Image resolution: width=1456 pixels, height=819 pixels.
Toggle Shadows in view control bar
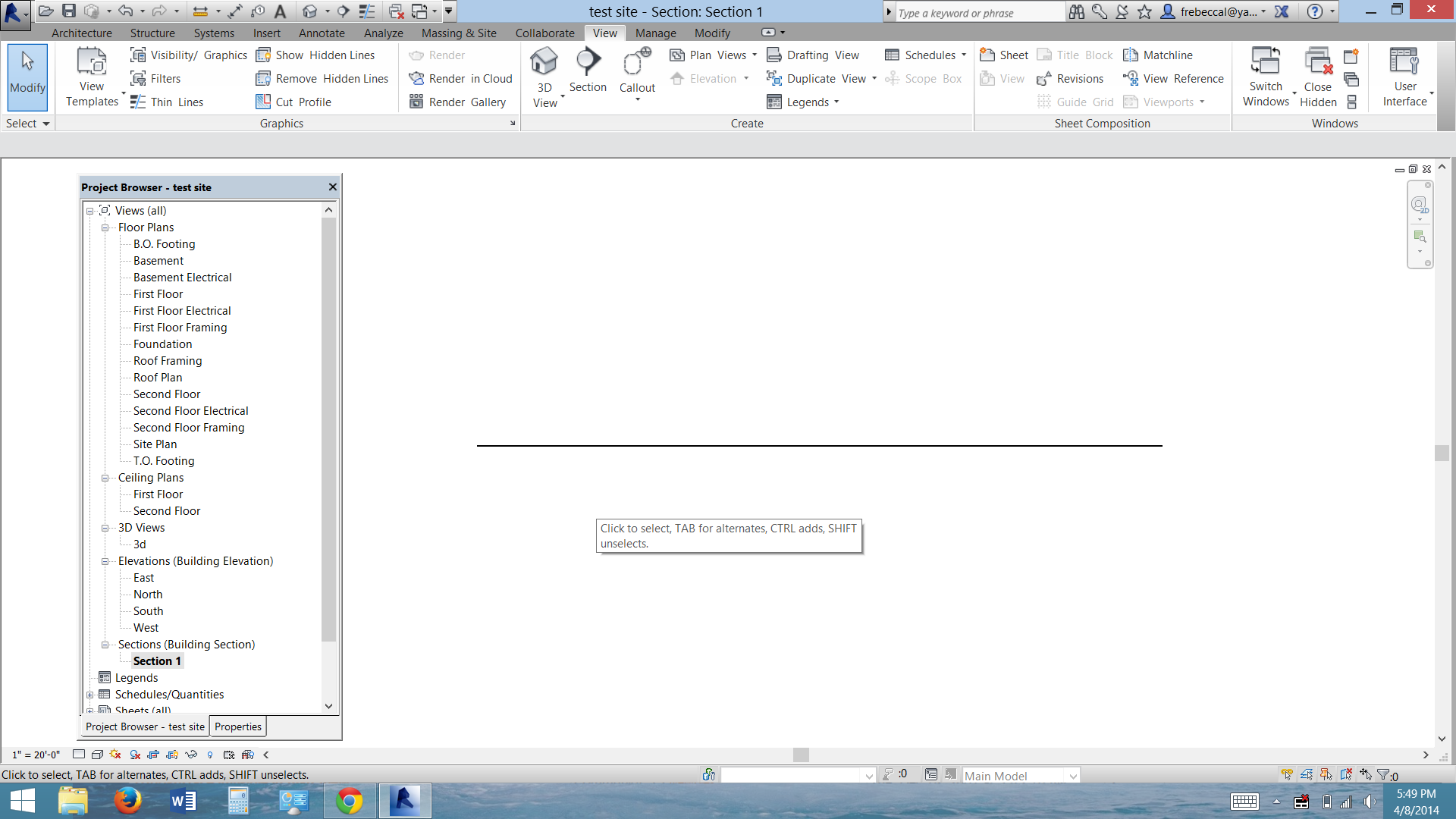135,755
